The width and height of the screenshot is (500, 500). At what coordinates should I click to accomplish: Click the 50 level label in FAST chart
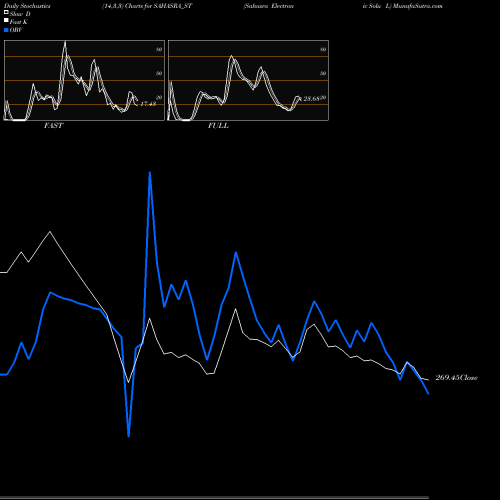pyautogui.click(x=159, y=73)
